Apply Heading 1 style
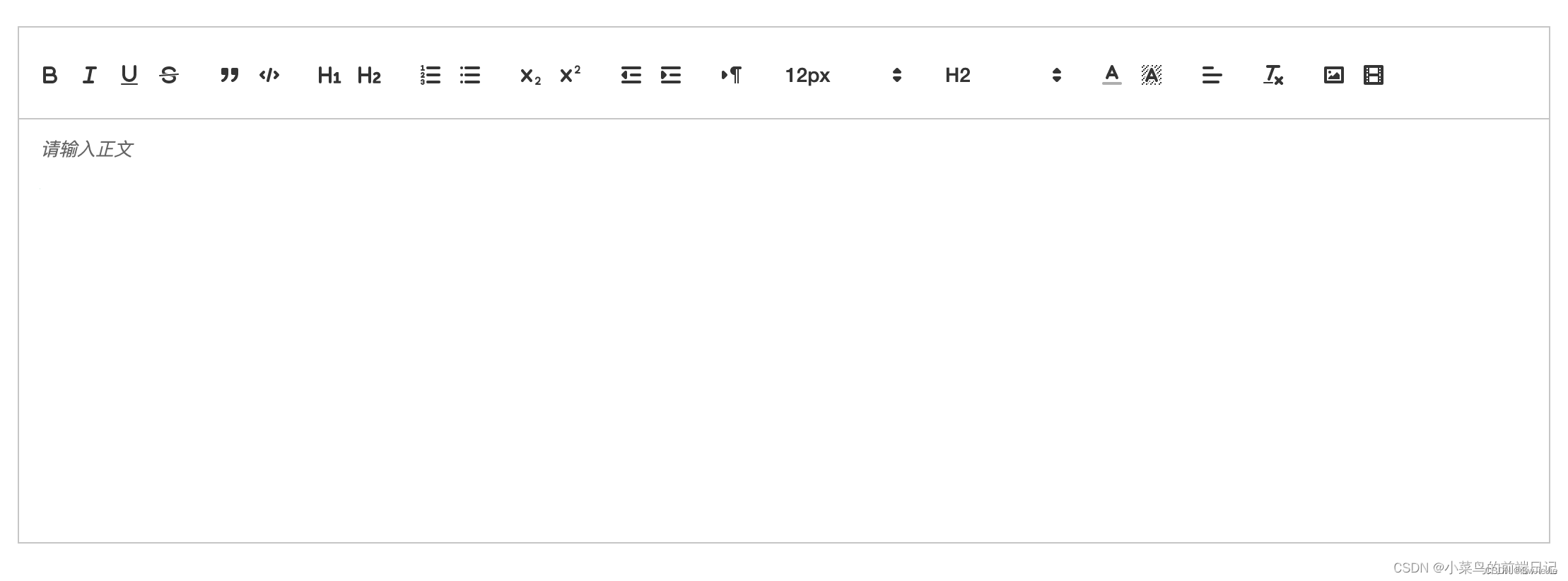Image resolution: width=1568 pixels, height=581 pixels. tap(329, 75)
